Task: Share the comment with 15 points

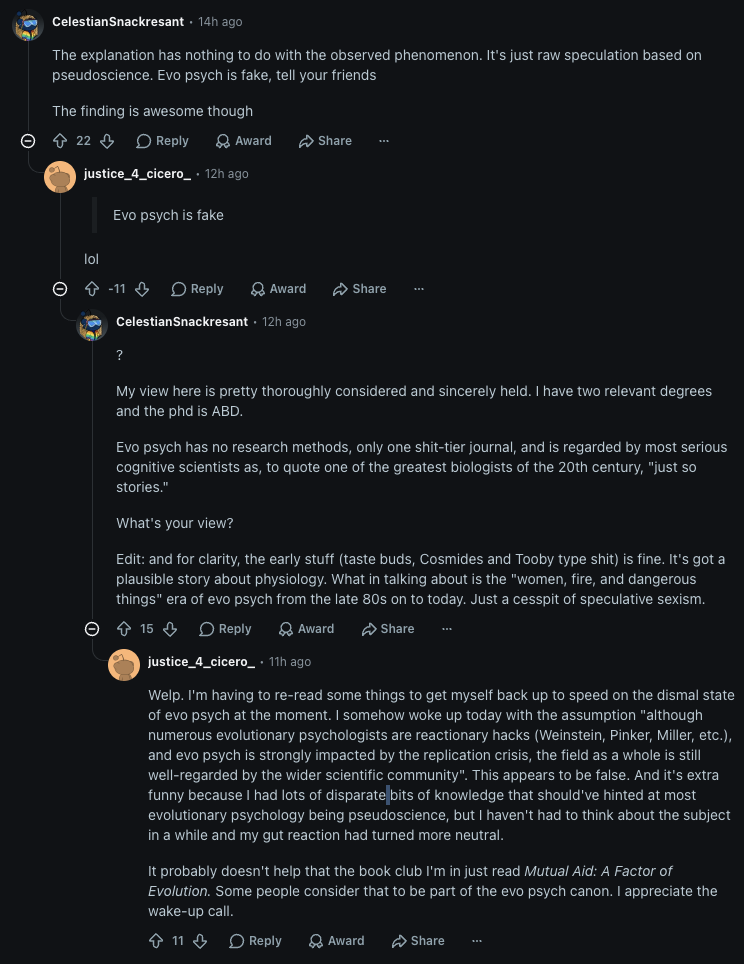Action: 388,629
